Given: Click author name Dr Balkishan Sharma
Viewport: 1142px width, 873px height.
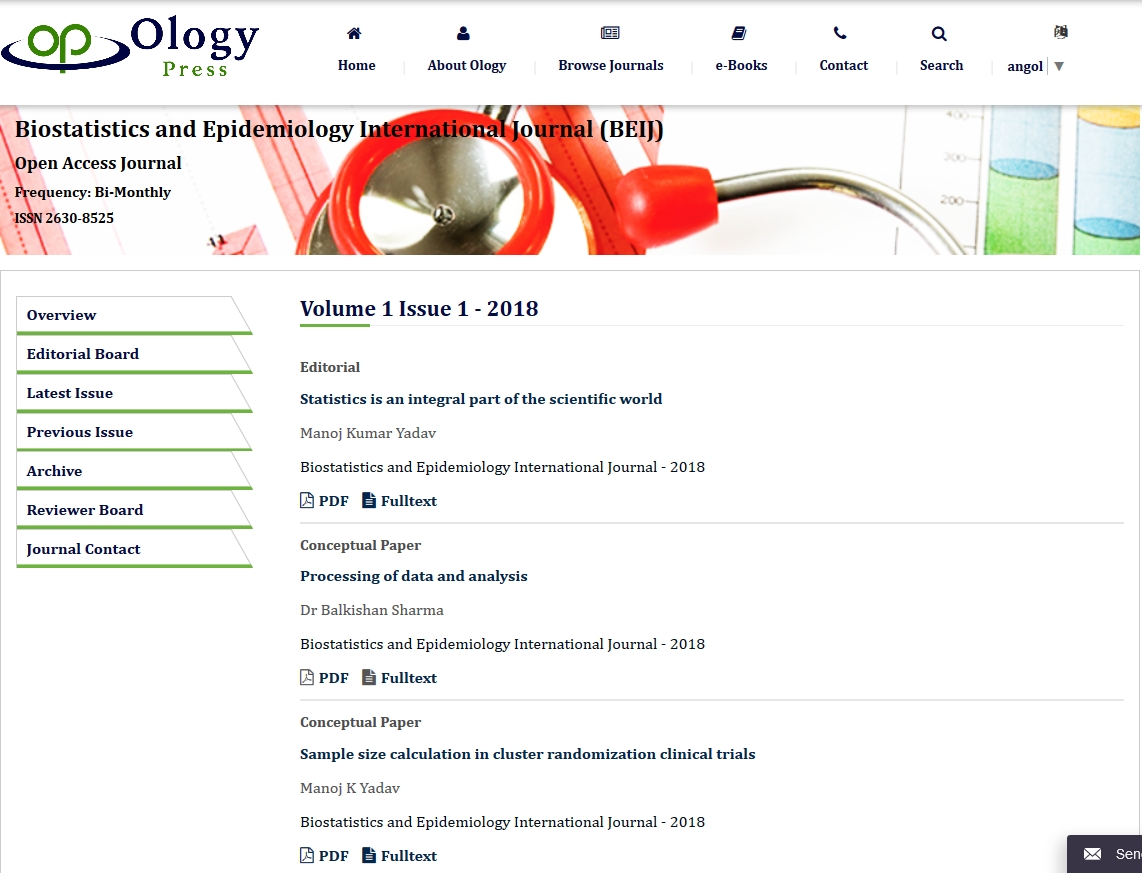Looking at the screenshot, I should coord(371,610).
